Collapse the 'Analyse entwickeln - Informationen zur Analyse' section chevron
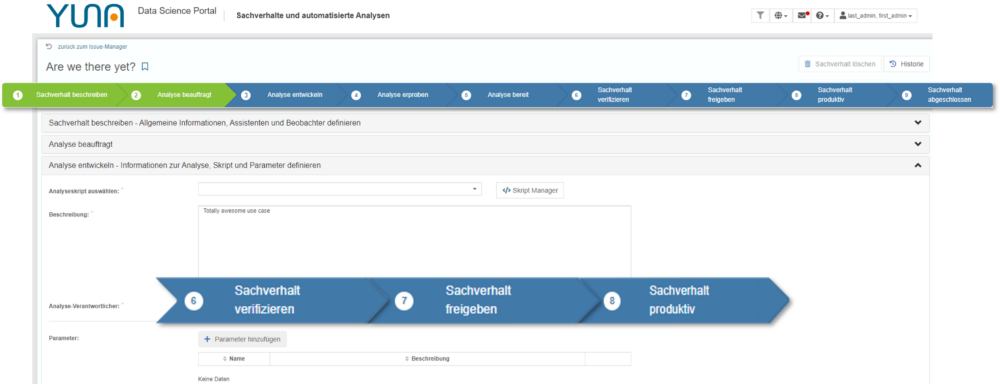The image size is (1000, 384). (x=918, y=165)
